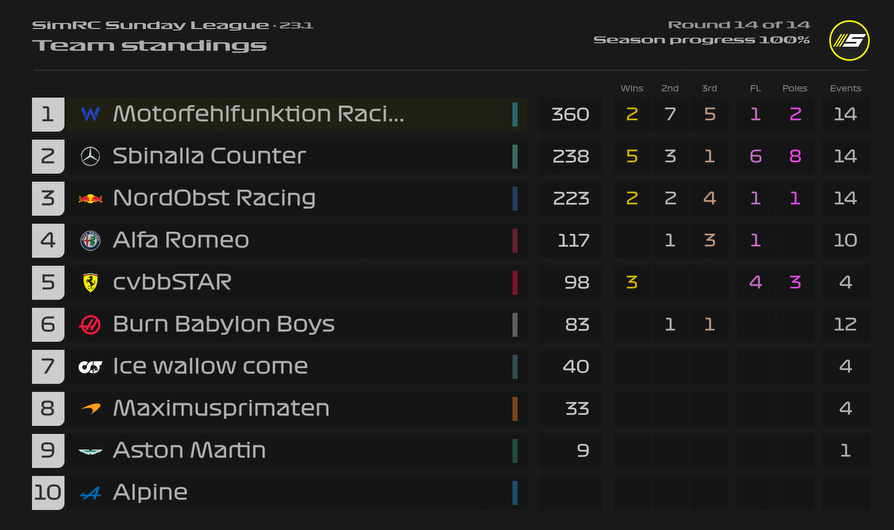The width and height of the screenshot is (894, 530).
Task: Click the Alfa Romeo team badge
Action: point(90,240)
